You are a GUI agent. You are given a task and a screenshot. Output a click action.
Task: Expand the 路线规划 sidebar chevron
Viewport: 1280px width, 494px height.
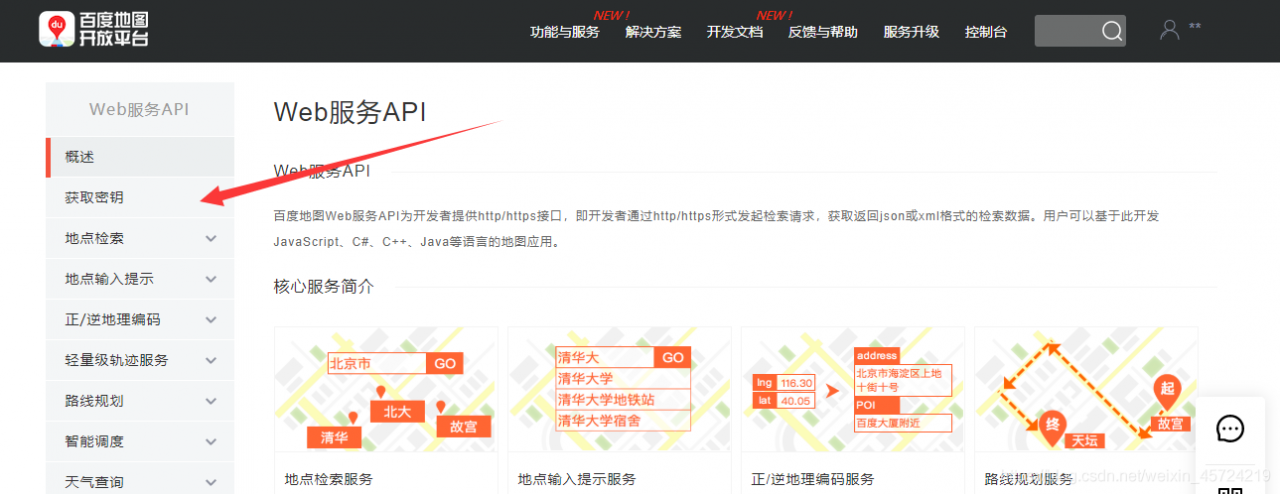[x=211, y=401]
